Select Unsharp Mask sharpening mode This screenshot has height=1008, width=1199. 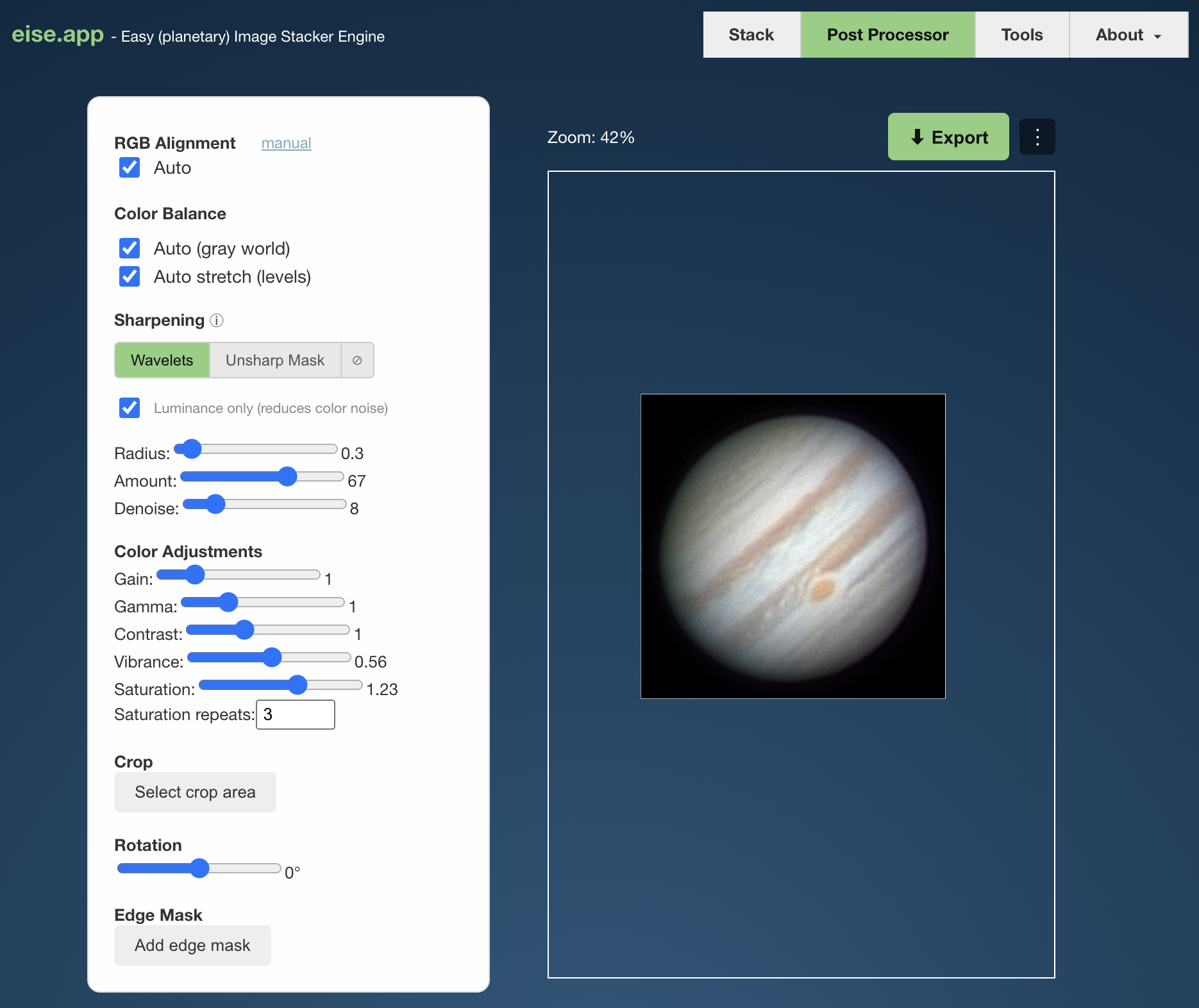(274, 360)
